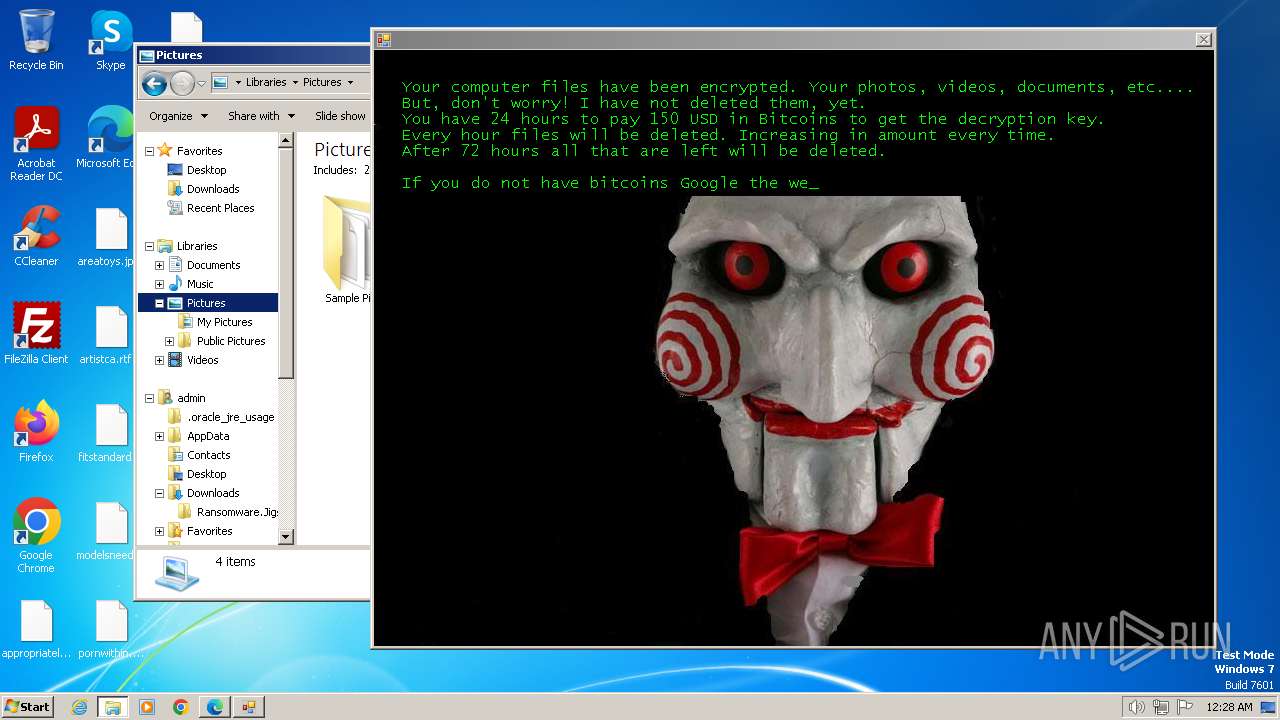Viewport: 1280px width, 720px height.
Task: Expand the address bar Pictures arrow
Action: [x=350, y=83]
